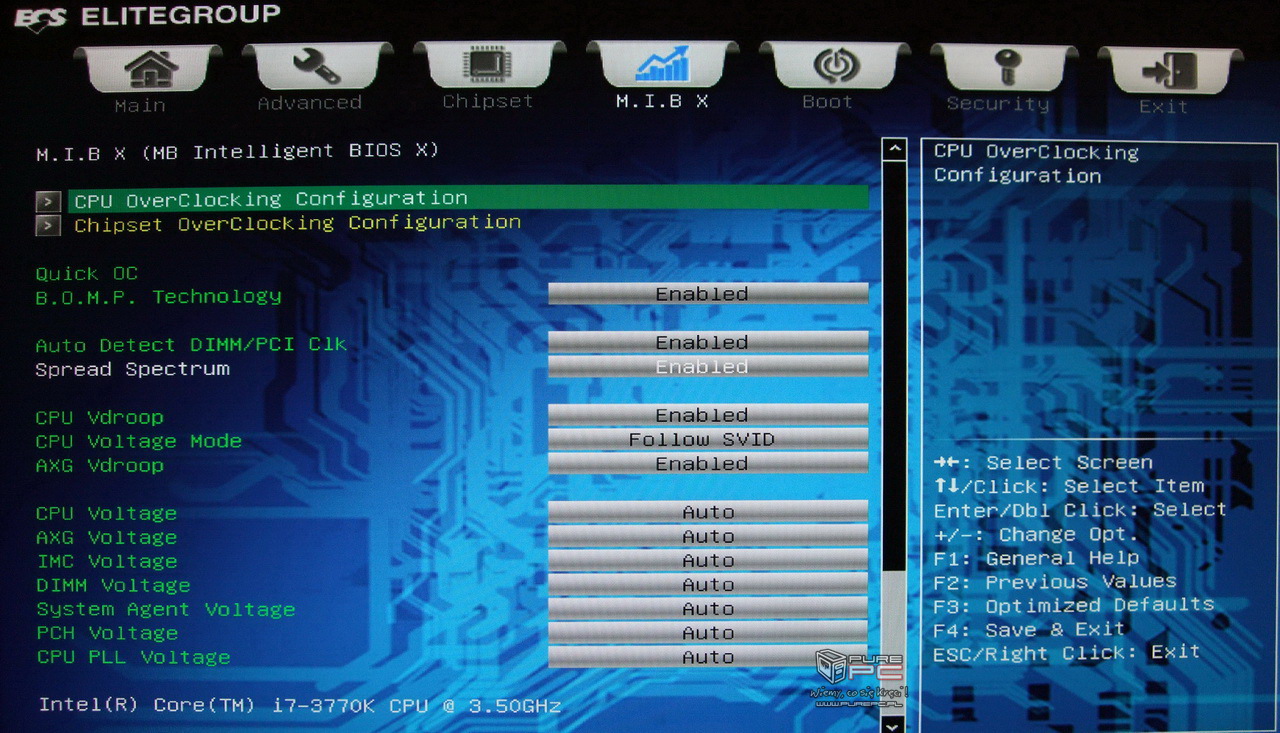This screenshot has height=733, width=1280.
Task: Click the M.I.B X (MB Intelligent BIOS X) title
Action: [x=237, y=152]
